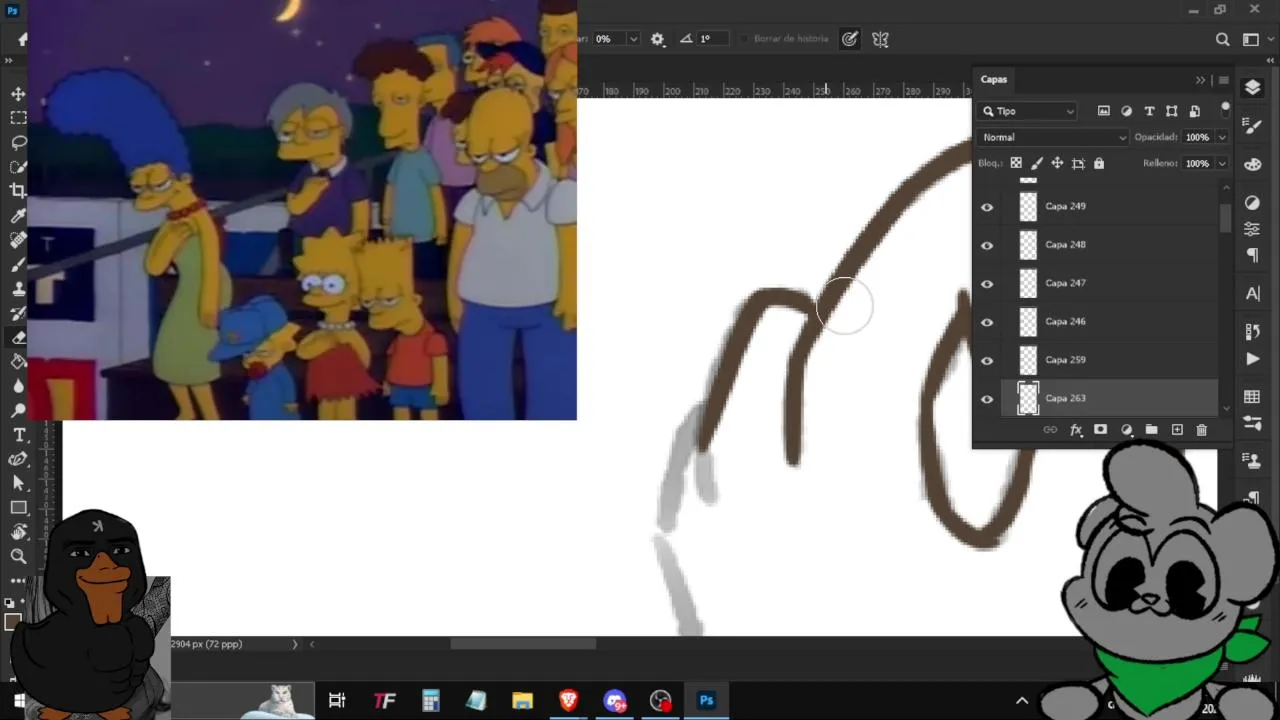Collapse Capas panel with double arrows

point(1201,80)
